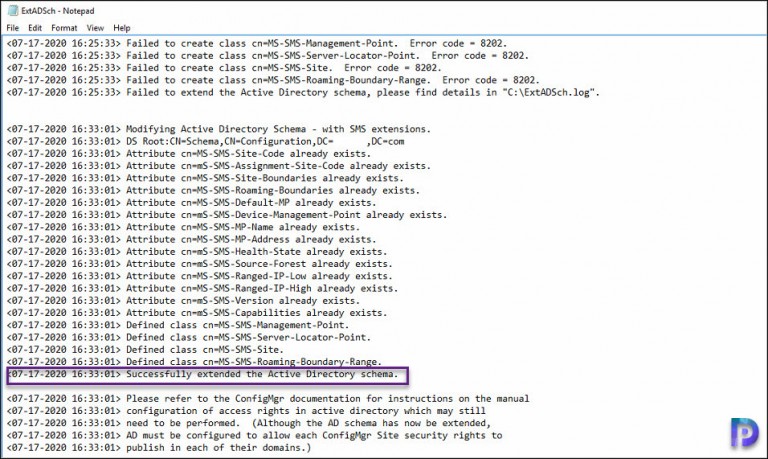Click the Notepad icon in title bar
The height and width of the screenshot is (459, 768).
(x=13, y=10)
